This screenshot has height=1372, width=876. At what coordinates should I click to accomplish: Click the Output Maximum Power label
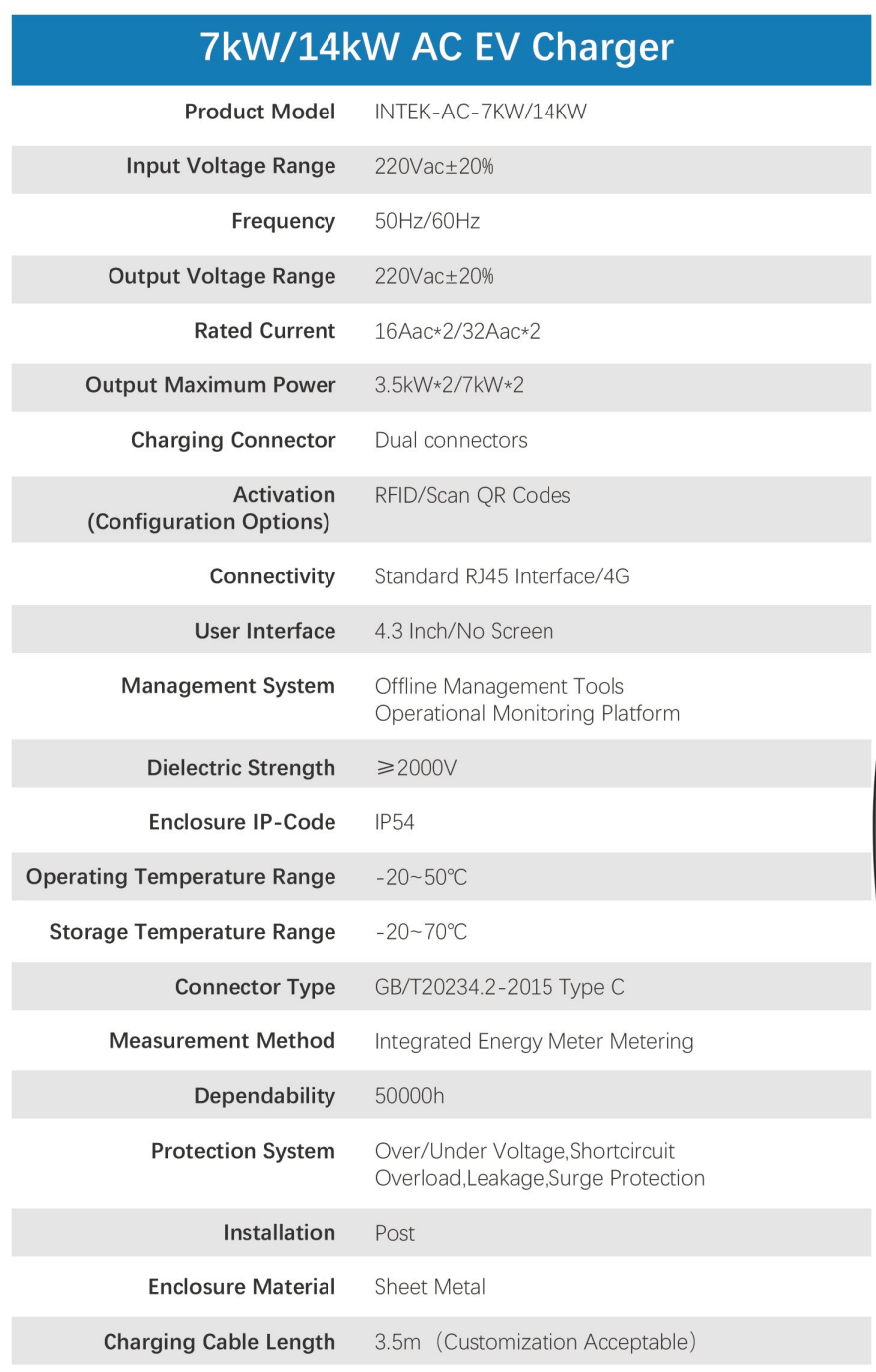pos(210,385)
